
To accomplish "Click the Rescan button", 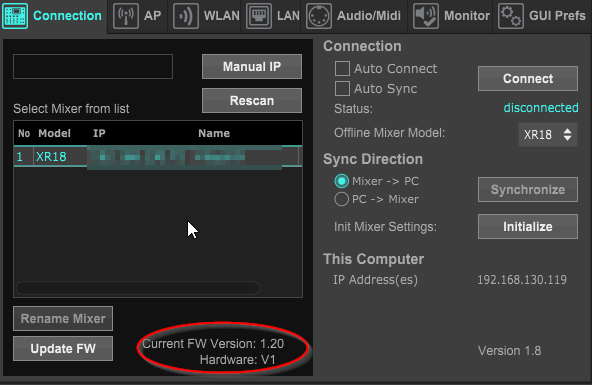I will pos(252,101).
